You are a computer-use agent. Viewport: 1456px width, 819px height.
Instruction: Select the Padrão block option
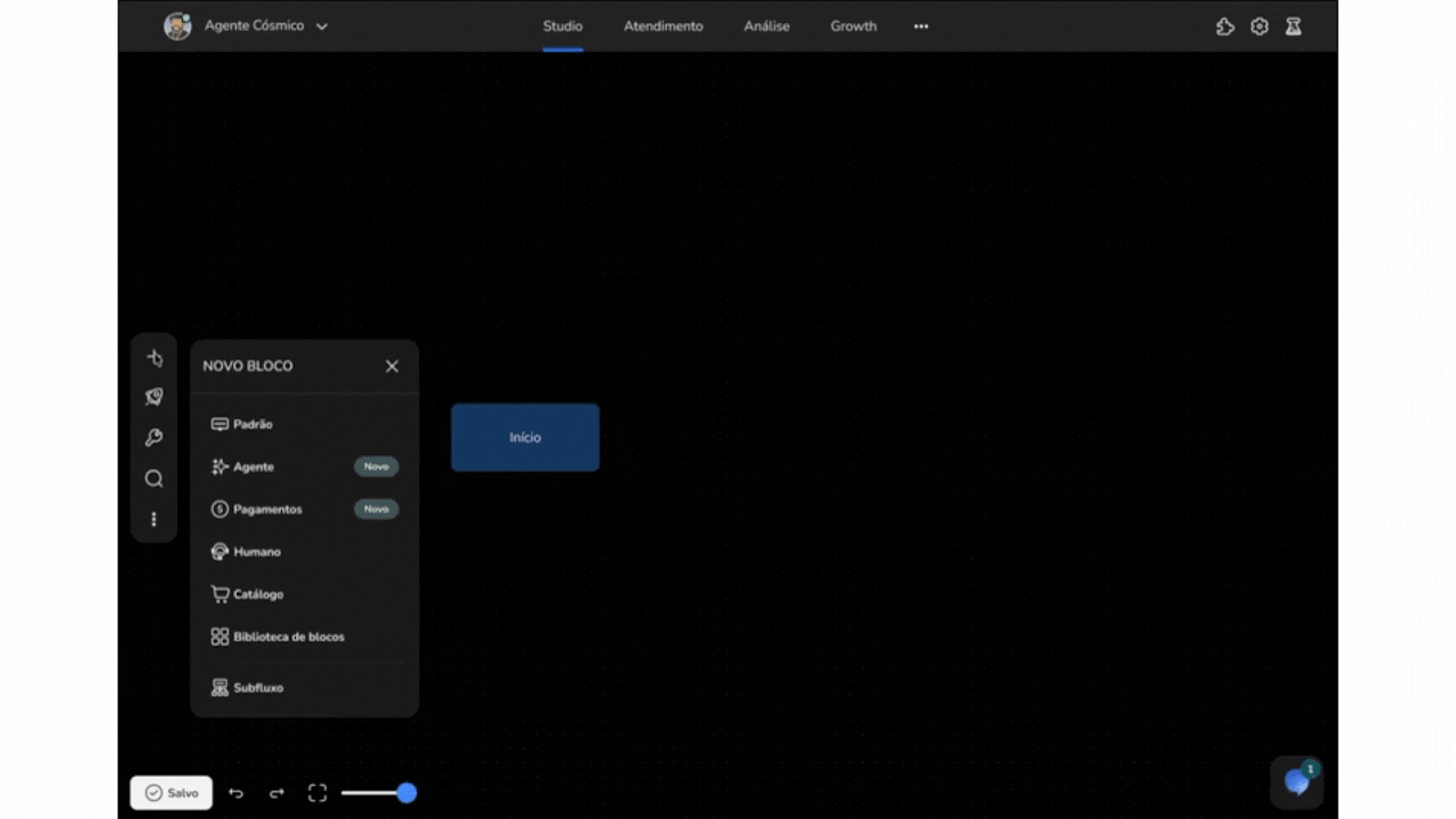pyautogui.click(x=252, y=424)
